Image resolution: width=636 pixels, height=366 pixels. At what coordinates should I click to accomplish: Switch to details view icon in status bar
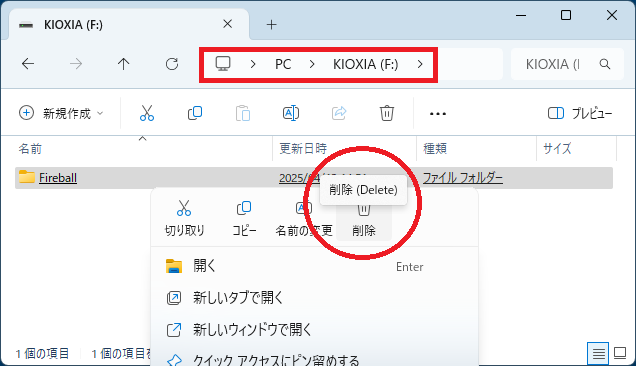[598, 353]
